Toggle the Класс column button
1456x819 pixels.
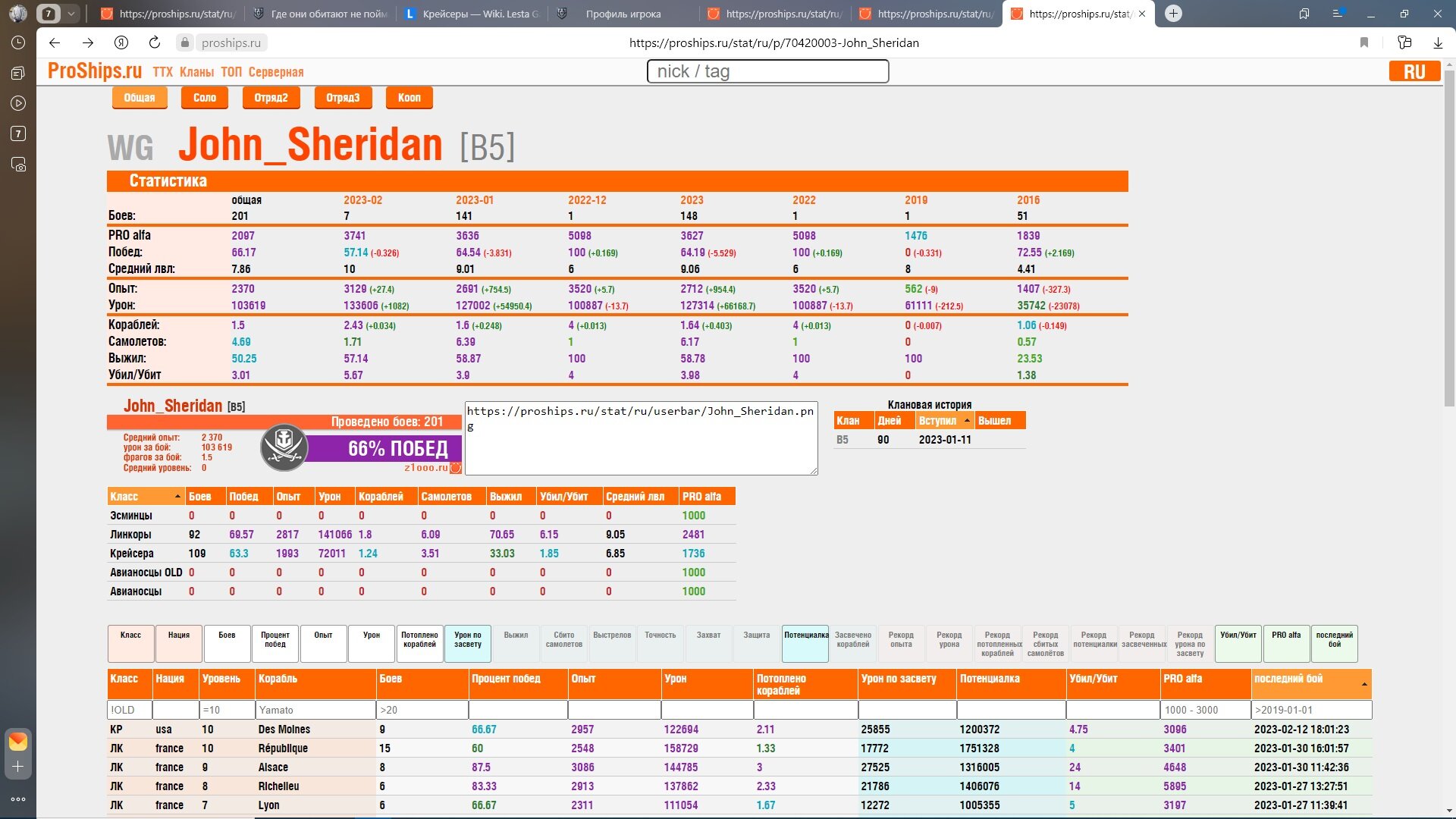coord(130,644)
